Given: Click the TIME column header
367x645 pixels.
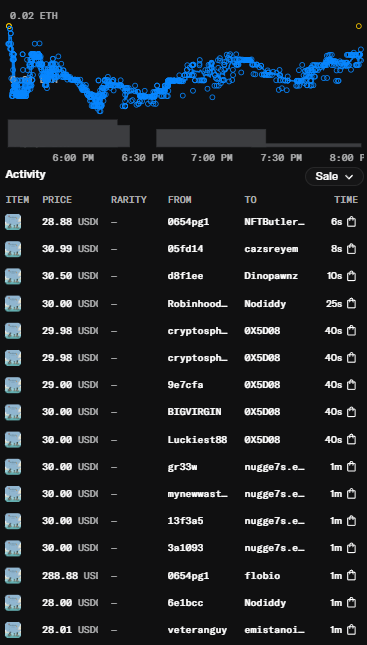Looking at the screenshot, I should point(346,200).
